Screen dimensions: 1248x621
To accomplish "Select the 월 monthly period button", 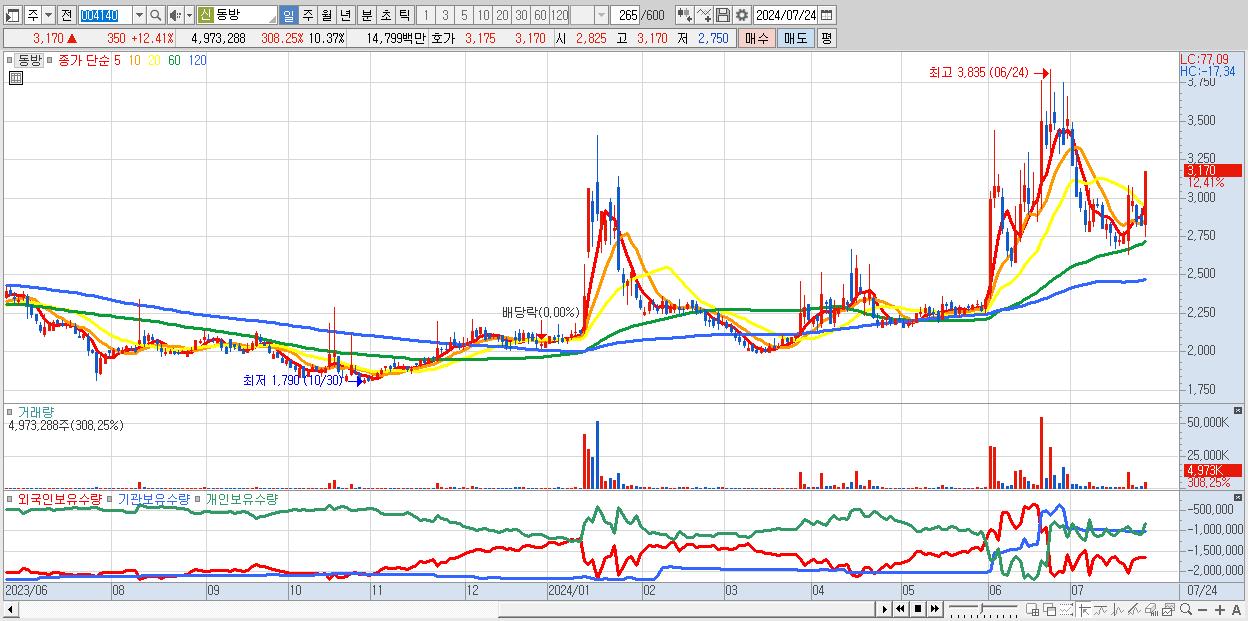I will 327,16.
